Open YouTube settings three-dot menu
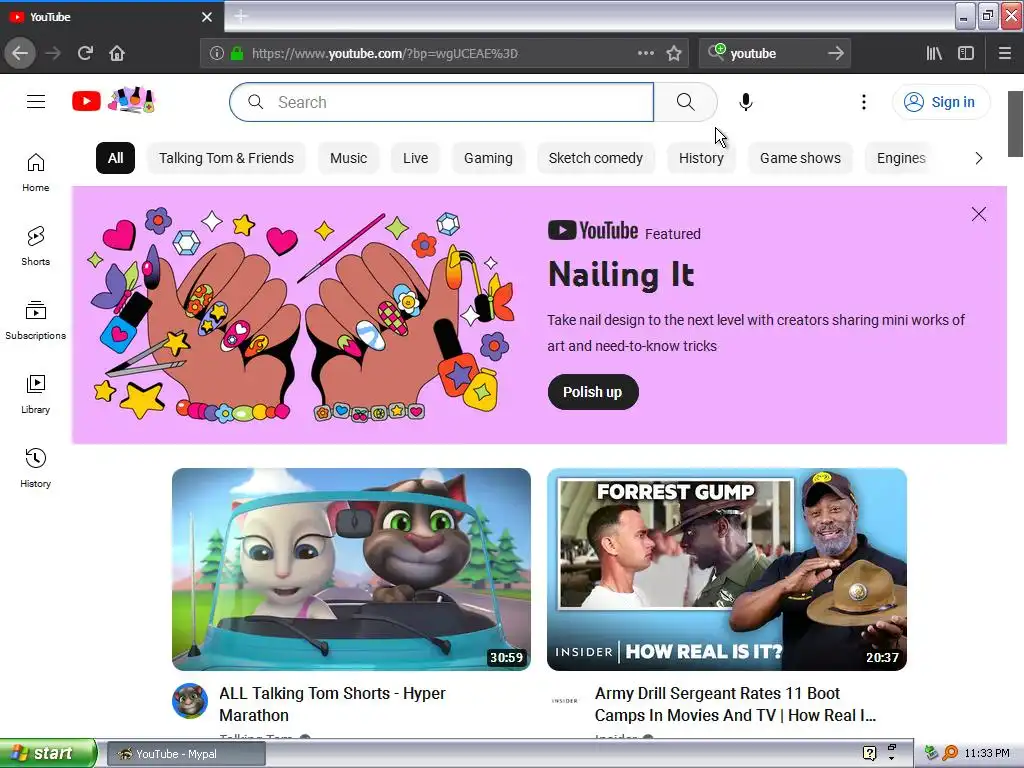Image resolution: width=1024 pixels, height=768 pixels. click(x=863, y=102)
